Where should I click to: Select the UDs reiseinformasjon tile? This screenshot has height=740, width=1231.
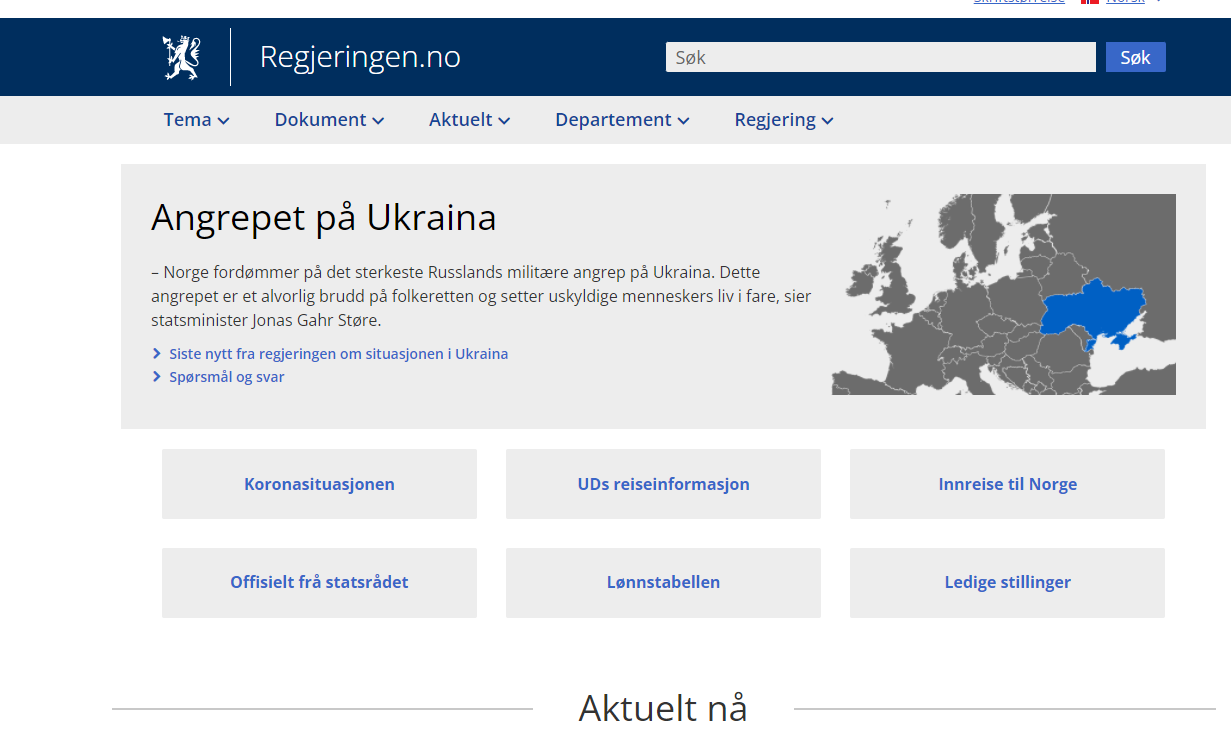pyautogui.click(x=664, y=484)
